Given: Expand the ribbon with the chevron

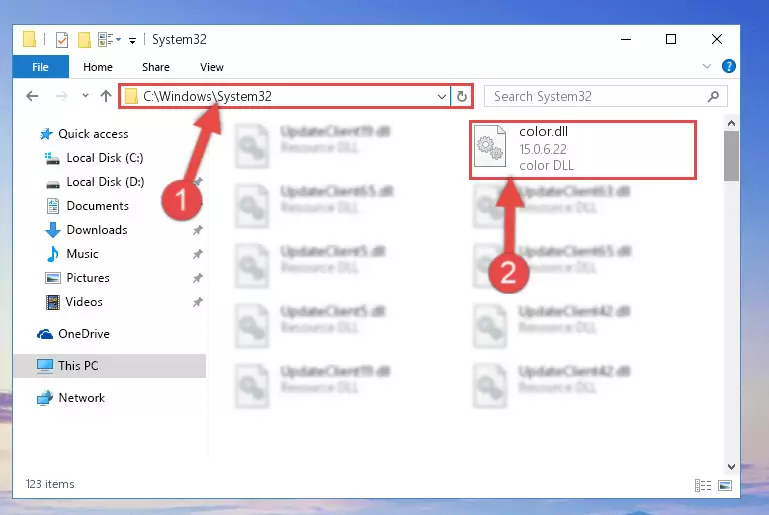Looking at the screenshot, I should (x=707, y=66).
